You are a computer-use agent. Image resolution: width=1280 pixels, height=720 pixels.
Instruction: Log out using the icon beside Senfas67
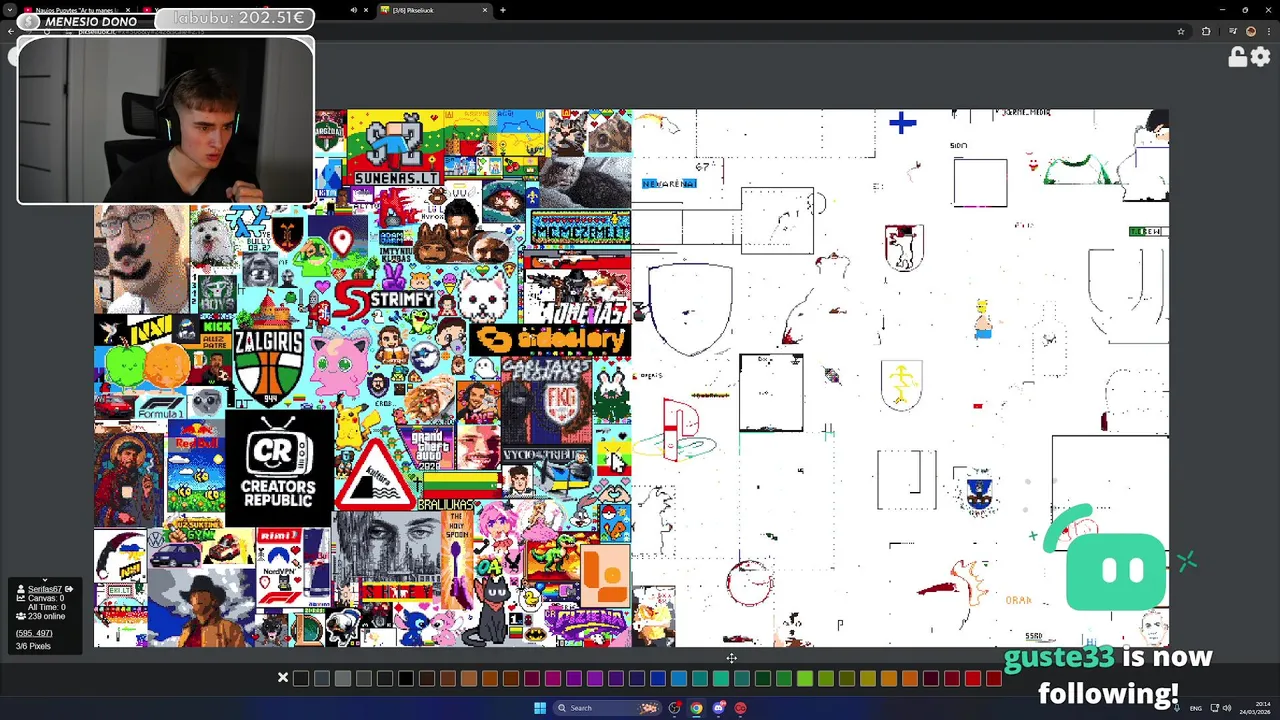pos(68,589)
